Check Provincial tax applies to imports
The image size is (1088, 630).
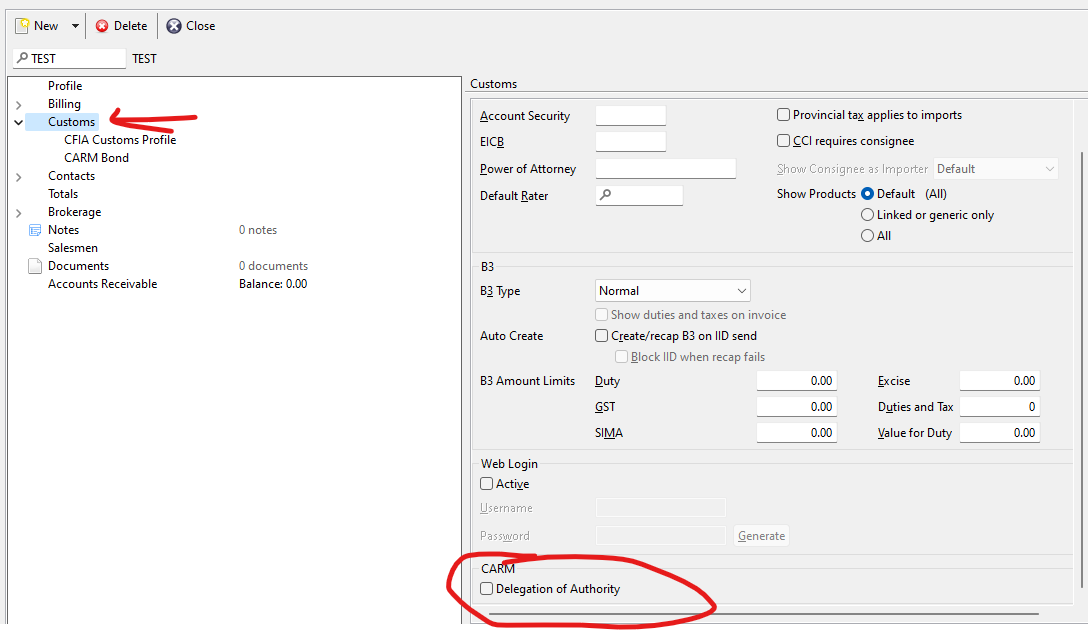[x=784, y=115]
